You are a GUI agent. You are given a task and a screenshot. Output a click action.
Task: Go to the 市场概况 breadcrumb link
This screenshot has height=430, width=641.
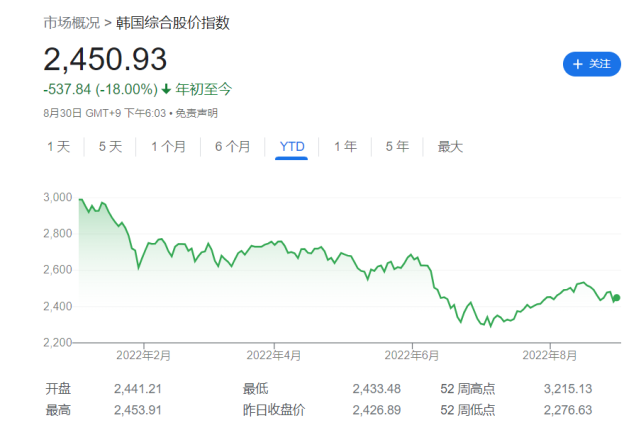(x=71, y=22)
